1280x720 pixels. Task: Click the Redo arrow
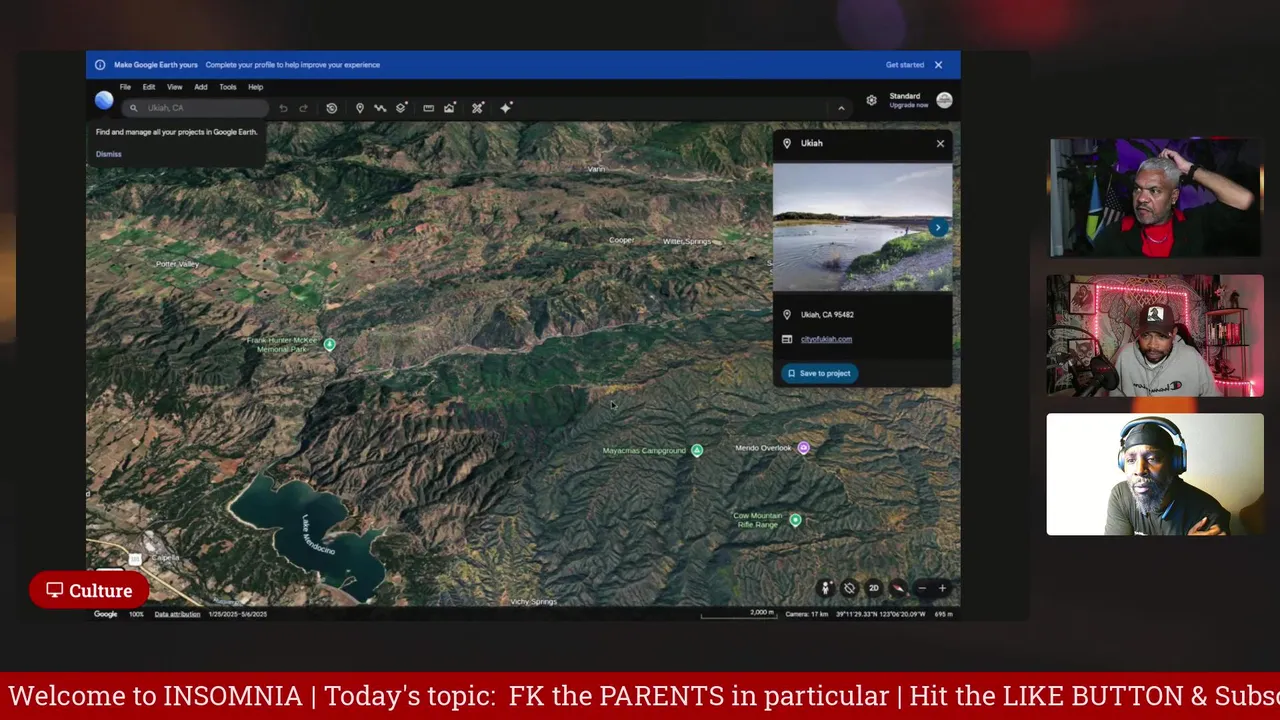click(x=303, y=108)
